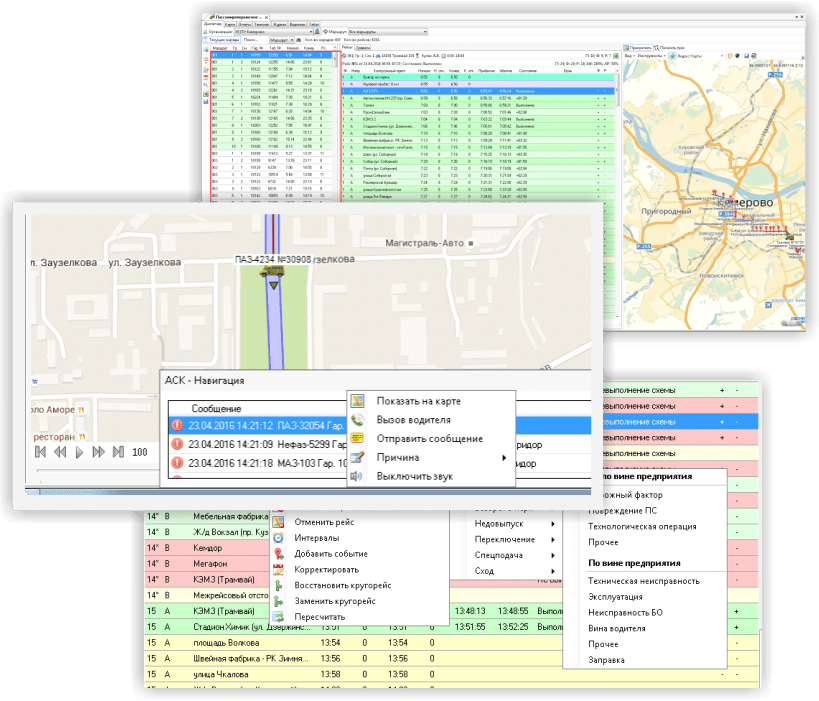Switch to the Диспетчер tab

pyautogui.click(x=213, y=24)
